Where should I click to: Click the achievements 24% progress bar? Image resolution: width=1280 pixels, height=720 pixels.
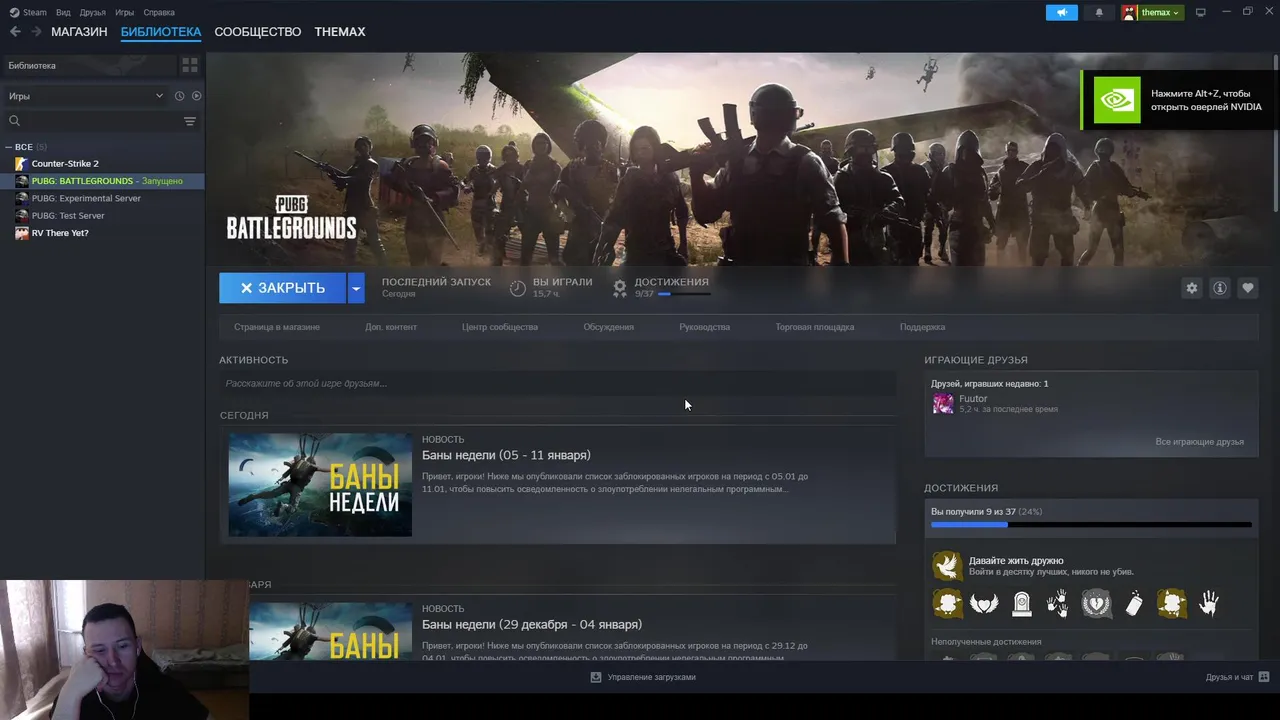coord(1091,524)
